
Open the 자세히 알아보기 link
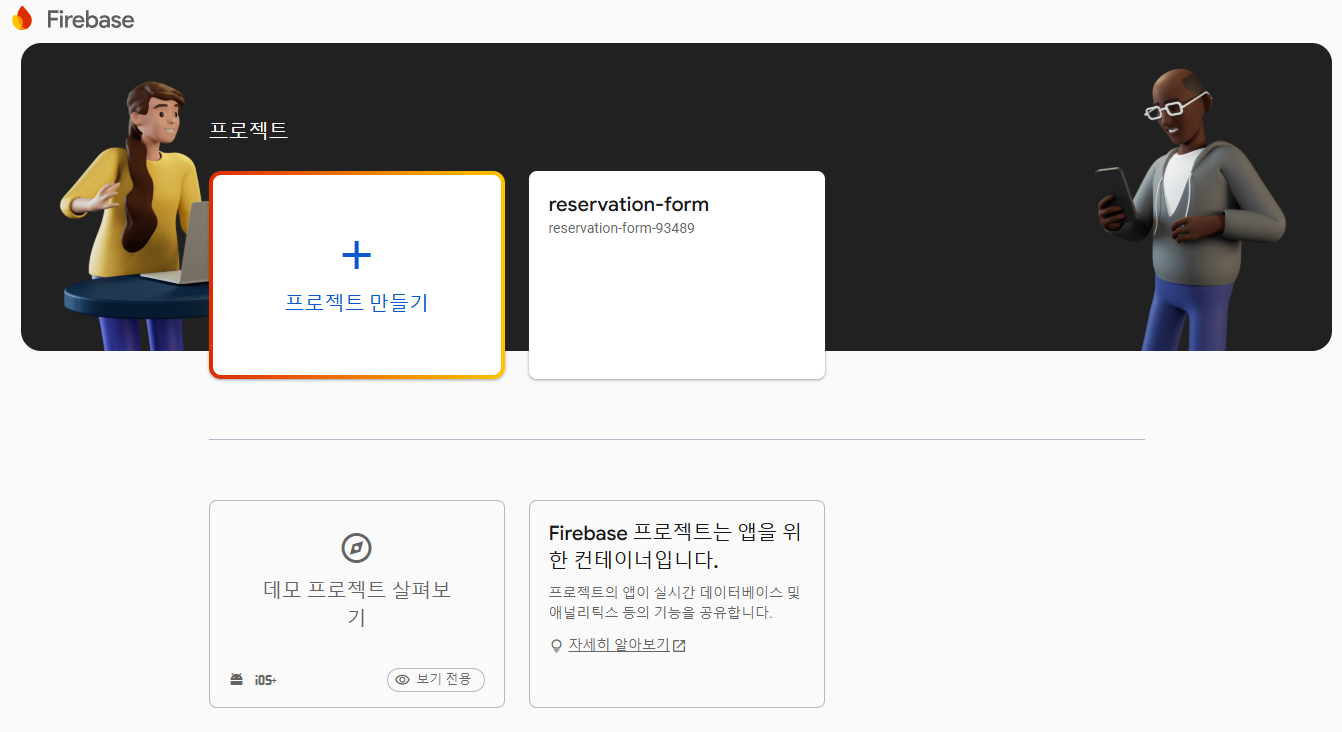point(619,645)
